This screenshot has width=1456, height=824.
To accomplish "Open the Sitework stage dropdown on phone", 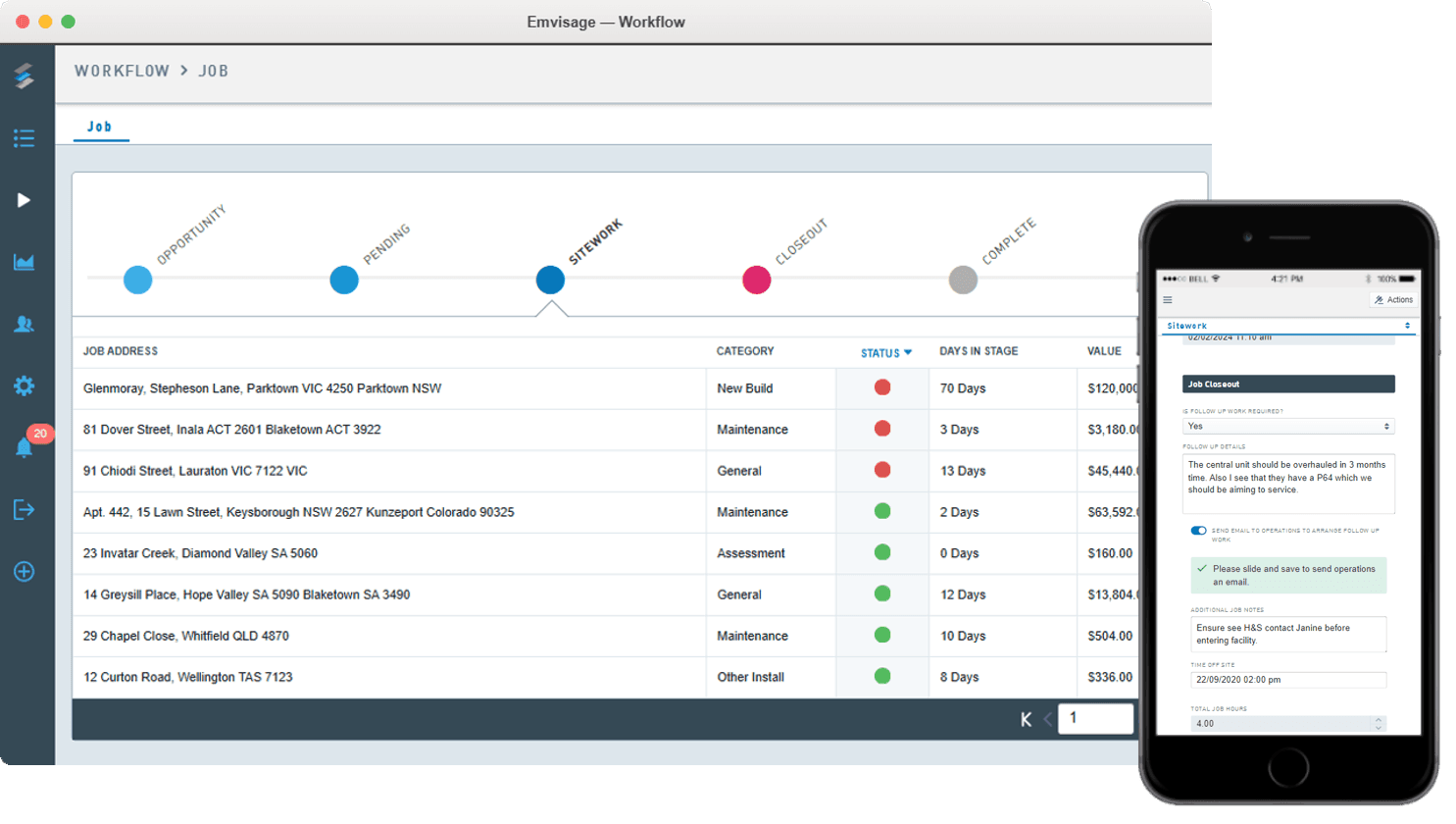I will [x=1288, y=326].
